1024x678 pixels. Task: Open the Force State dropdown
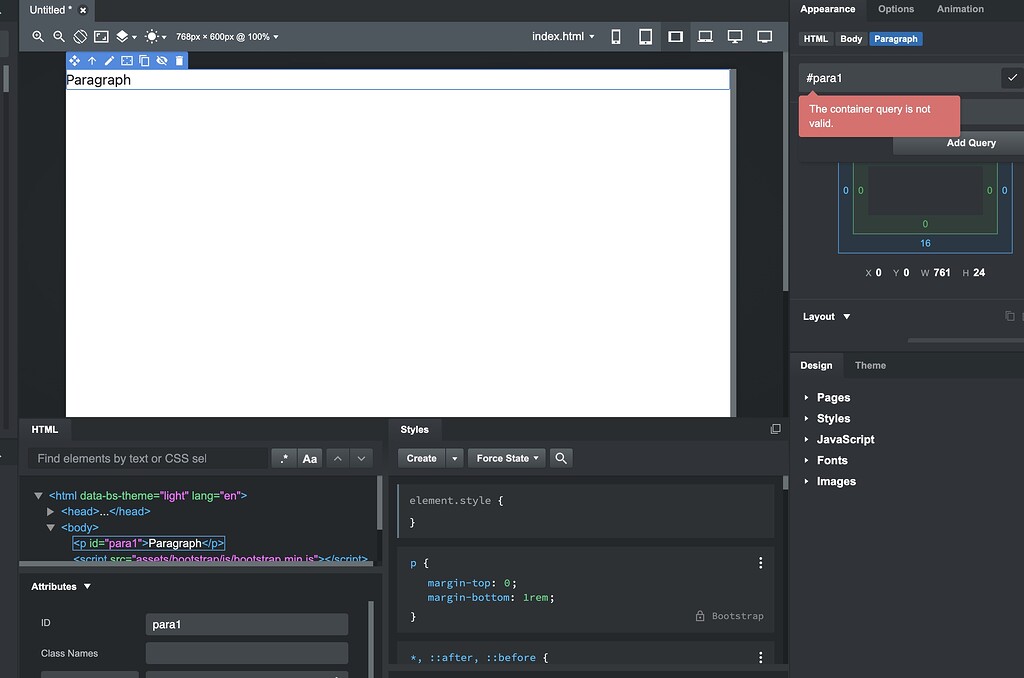506,458
